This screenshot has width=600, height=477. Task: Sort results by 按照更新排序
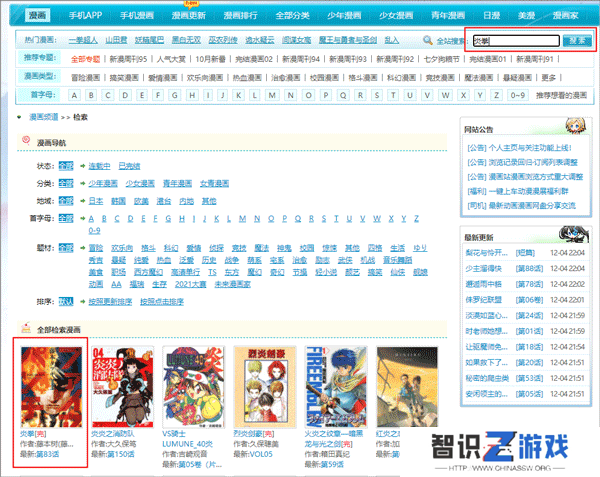point(110,302)
